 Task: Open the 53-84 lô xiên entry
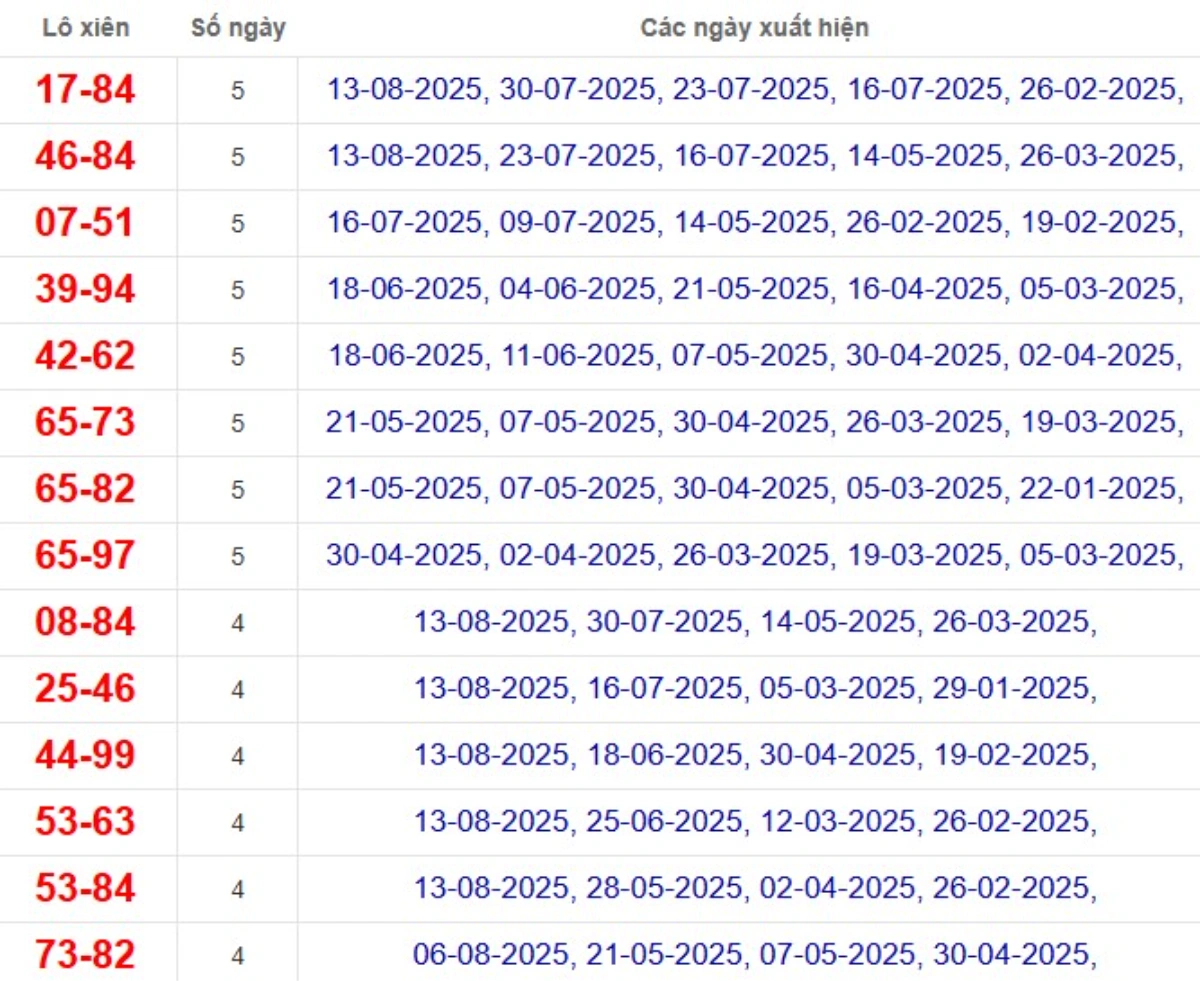(85, 888)
